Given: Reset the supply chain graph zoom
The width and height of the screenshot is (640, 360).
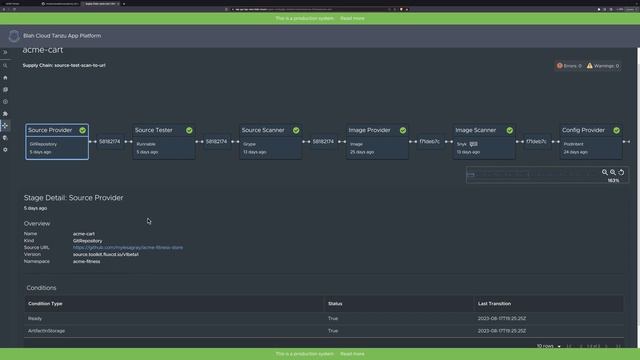Looking at the screenshot, I should coord(621,172).
